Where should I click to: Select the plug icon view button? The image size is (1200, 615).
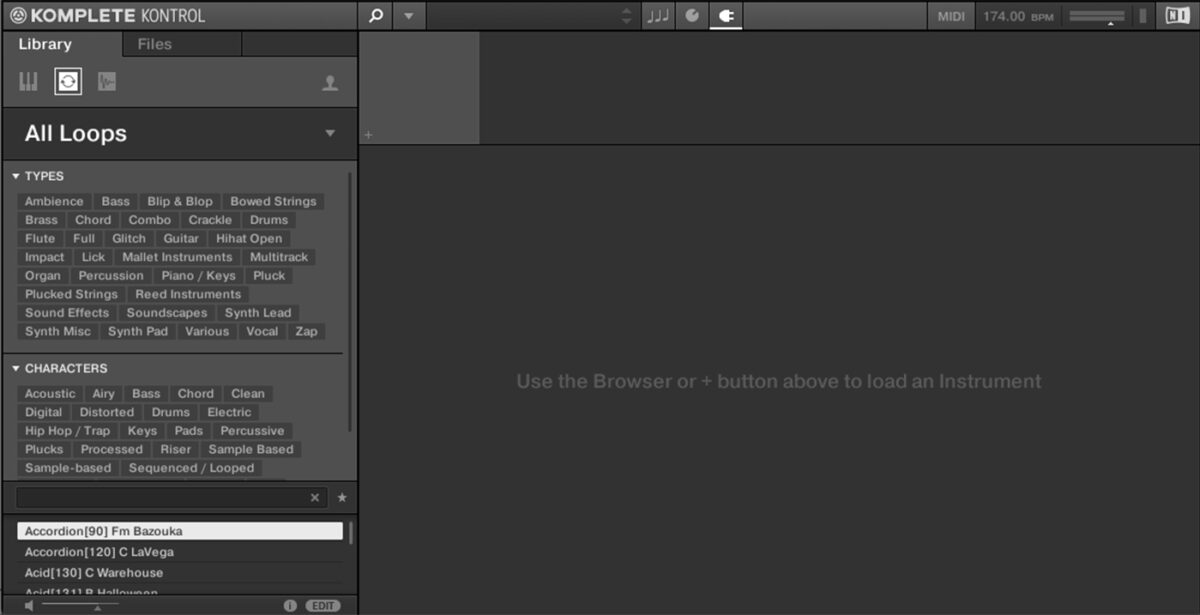point(726,16)
